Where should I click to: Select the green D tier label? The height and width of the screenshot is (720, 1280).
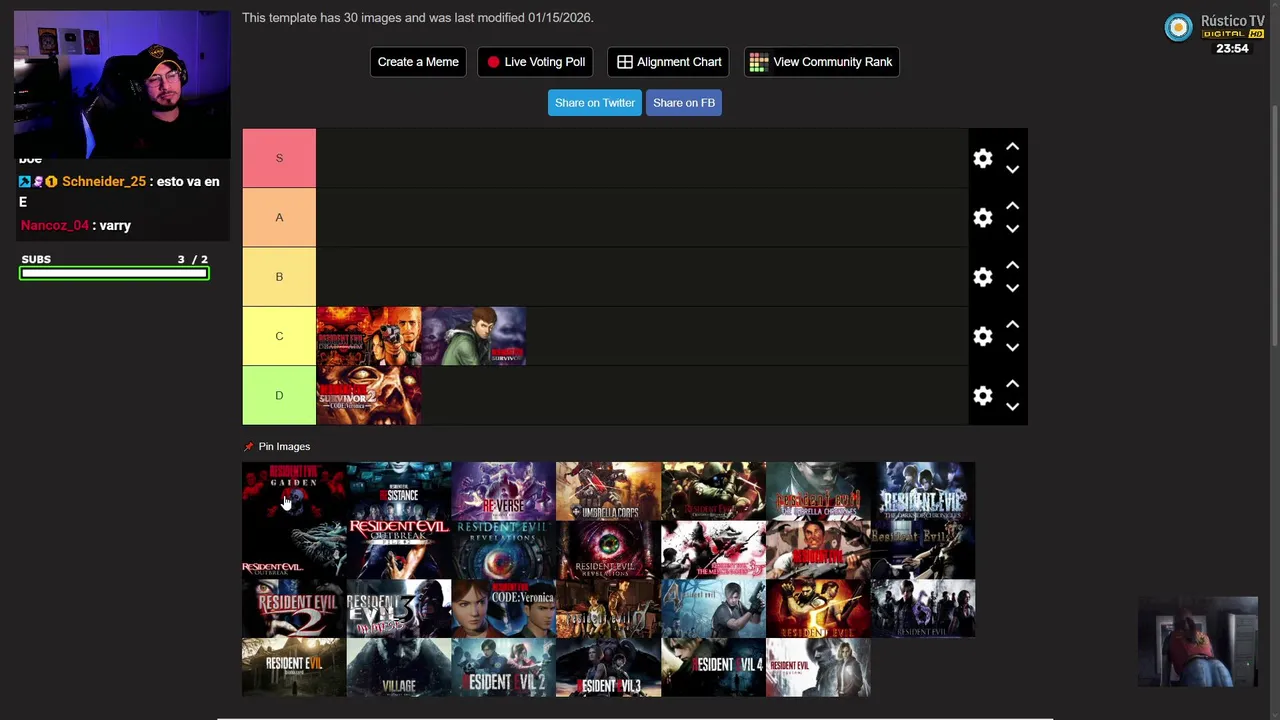279,396
